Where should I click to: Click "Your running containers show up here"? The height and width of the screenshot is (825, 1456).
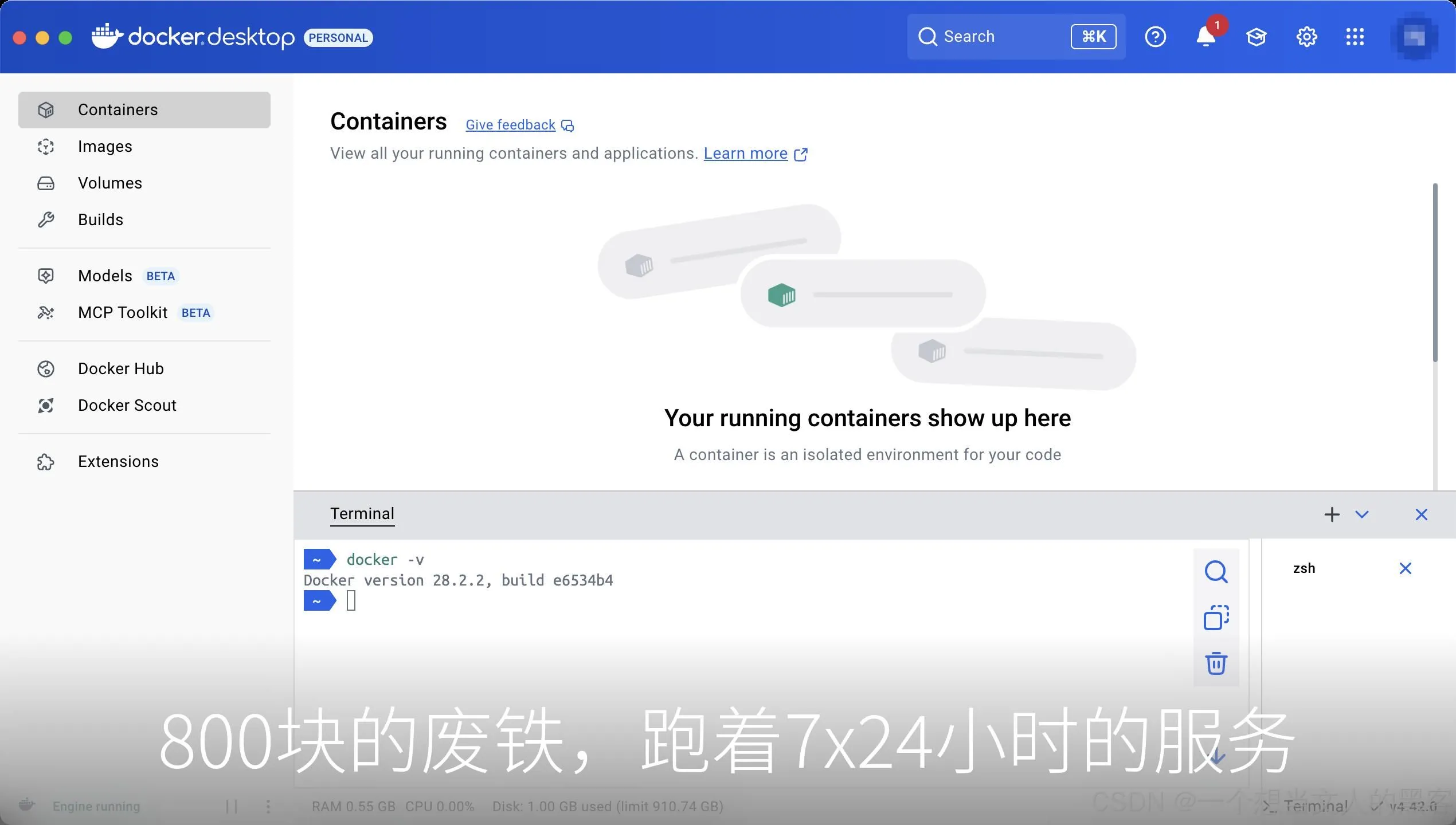(x=867, y=418)
